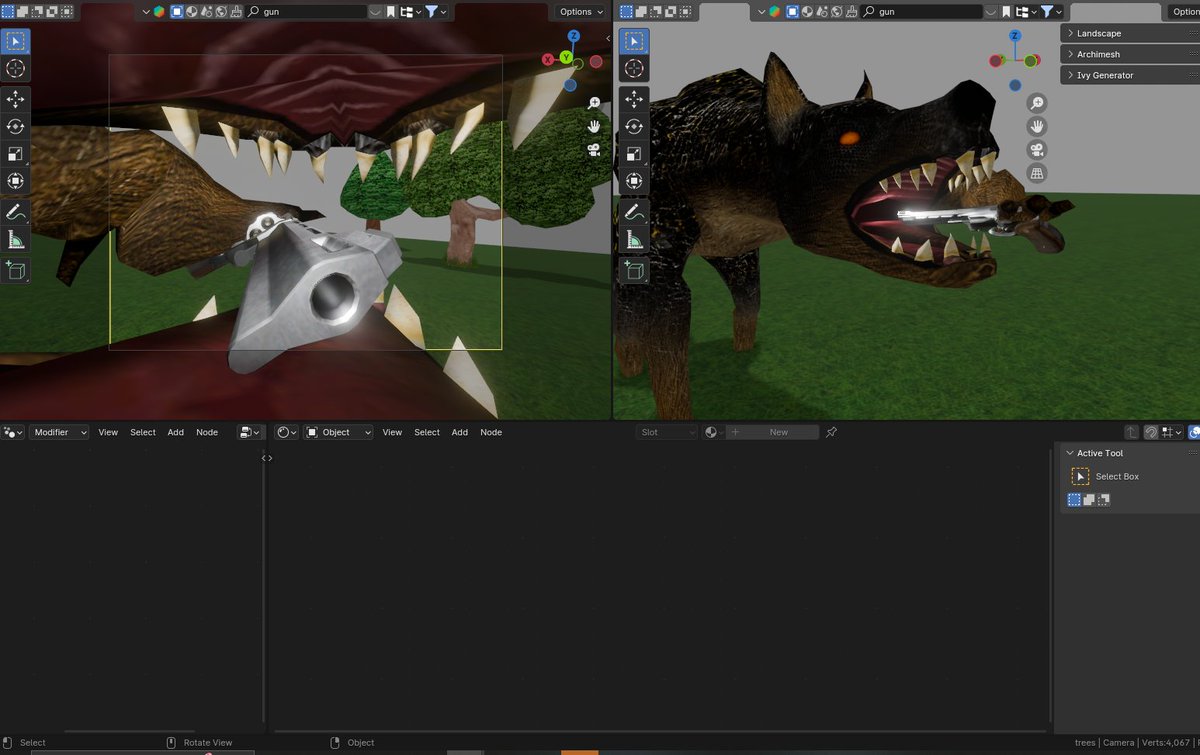The image size is (1200, 755).
Task: Activate the Cursor tool in right viewport
Action: coord(633,68)
